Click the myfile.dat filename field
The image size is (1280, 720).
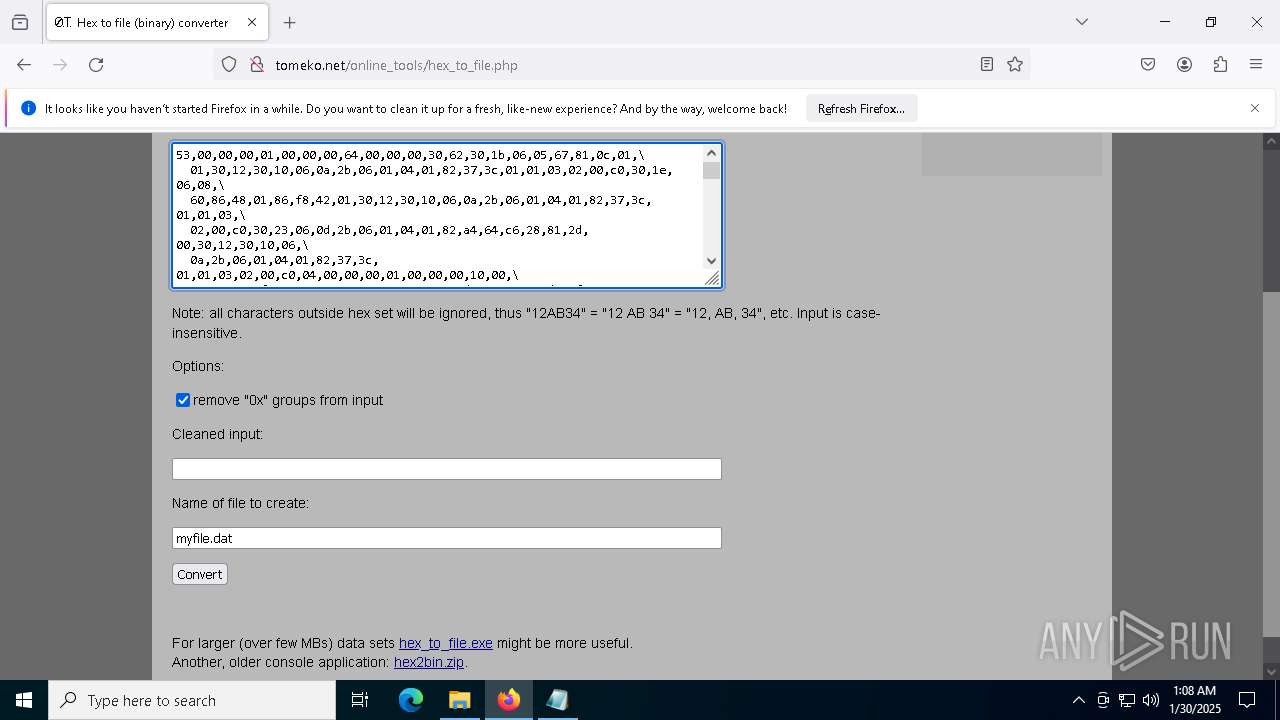coord(446,538)
